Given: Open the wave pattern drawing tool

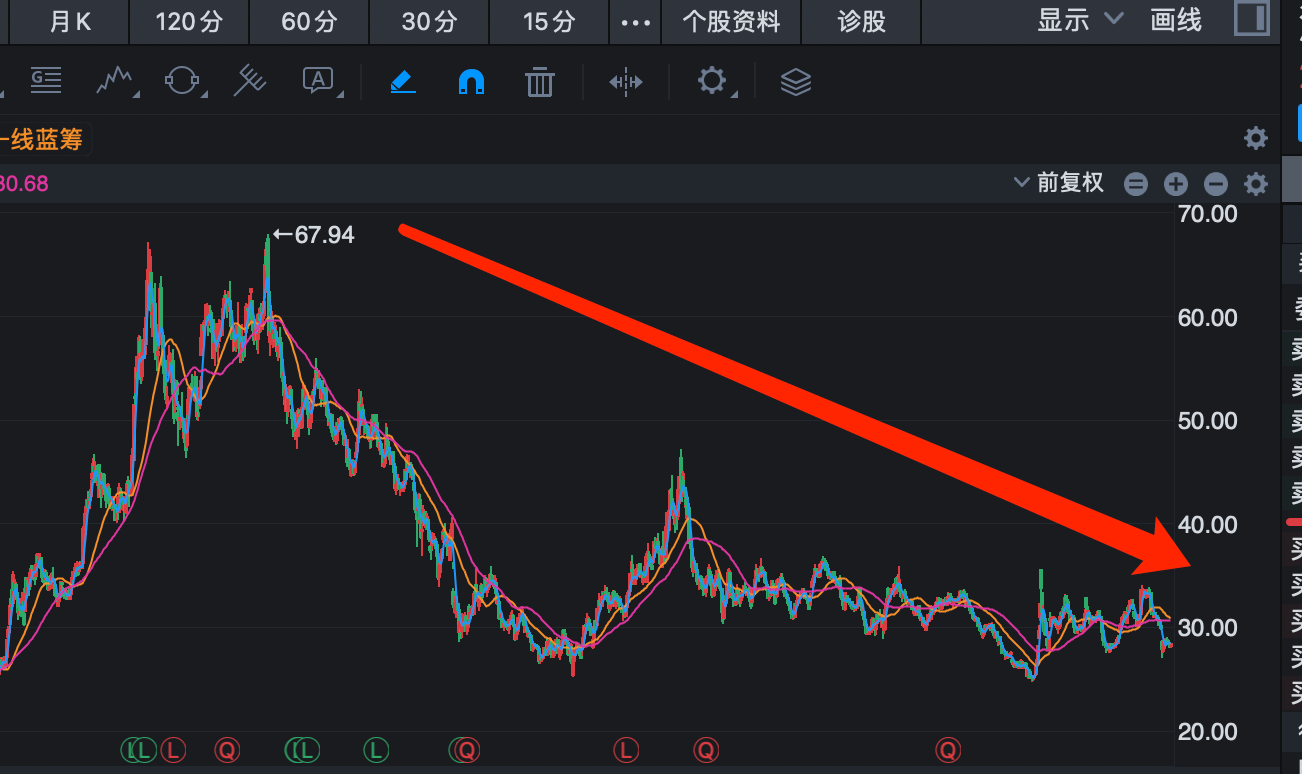Looking at the screenshot, I should click(117, 82).
